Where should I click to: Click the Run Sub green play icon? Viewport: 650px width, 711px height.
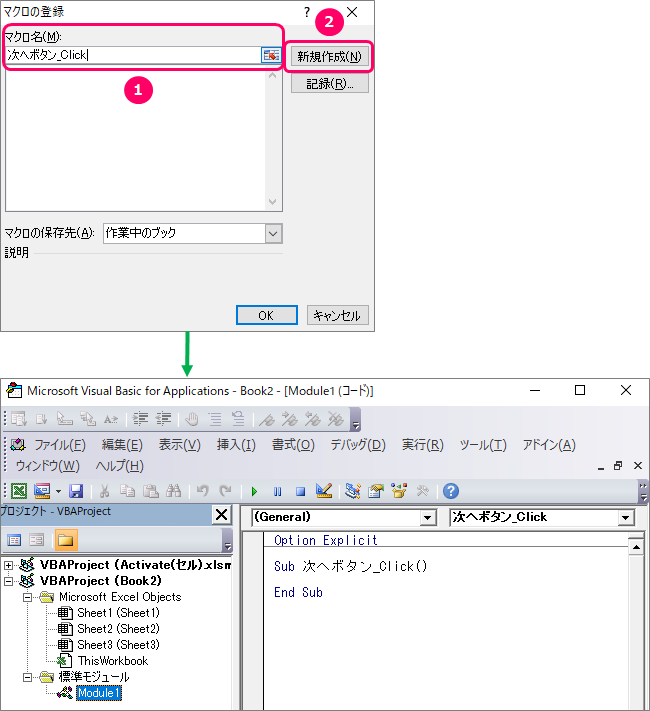pos(254,491)
